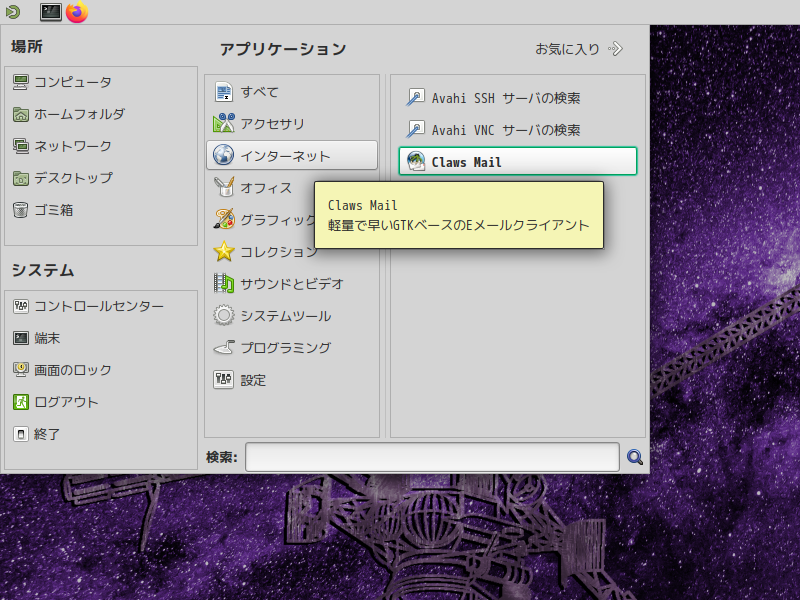
Task: Show すべて applications category
Action: [292, 92]
